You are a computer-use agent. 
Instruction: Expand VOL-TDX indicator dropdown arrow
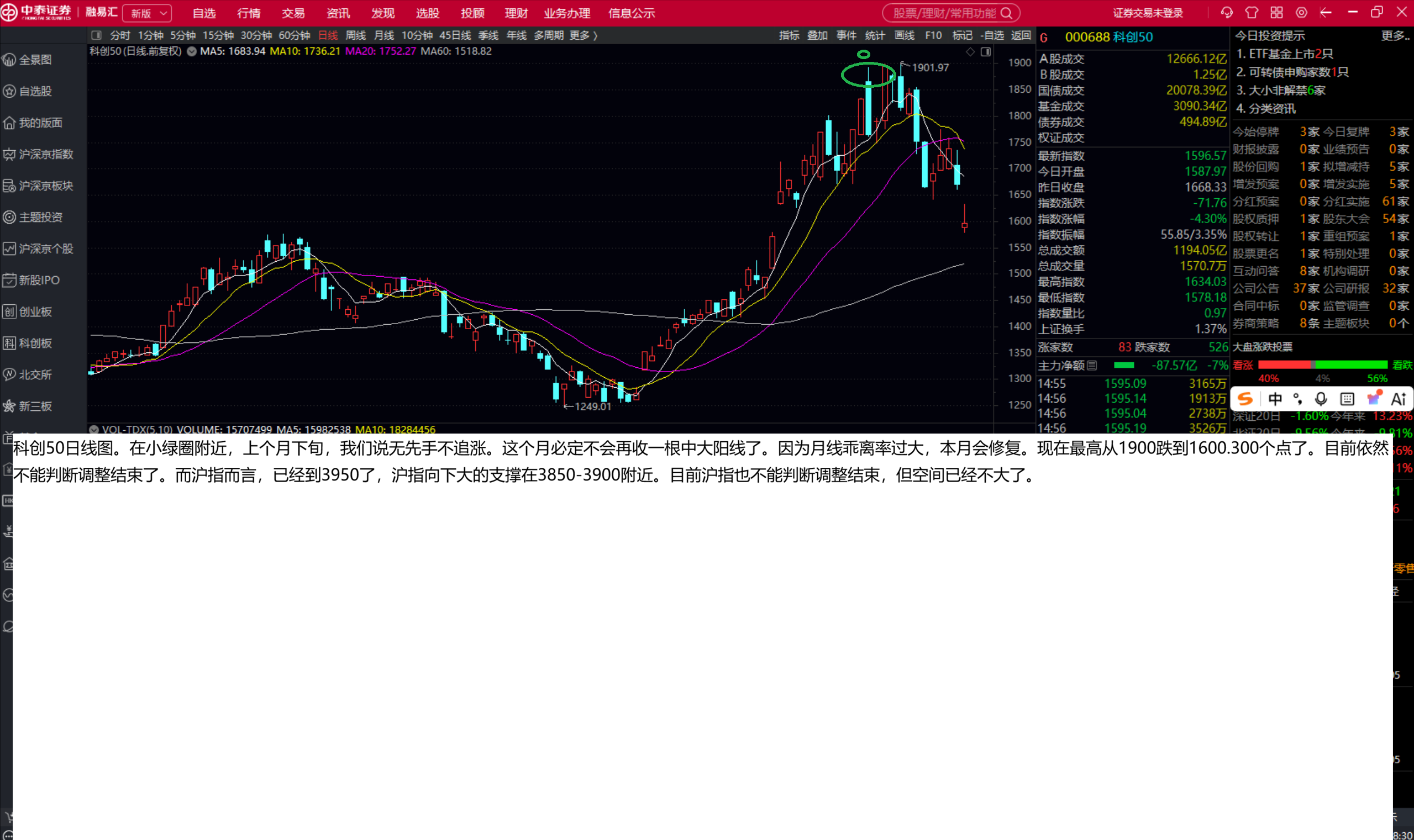[x=94, y=430]
